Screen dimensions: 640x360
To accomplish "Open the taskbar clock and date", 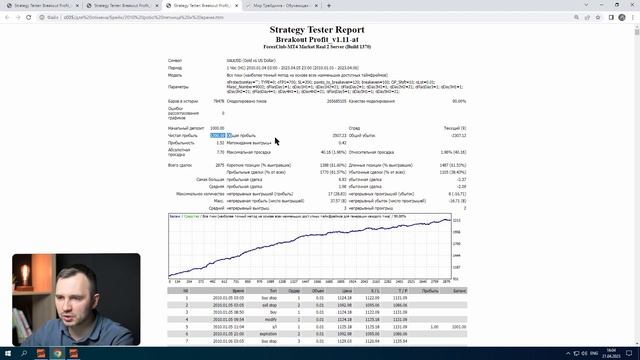I will click(611, 353).
